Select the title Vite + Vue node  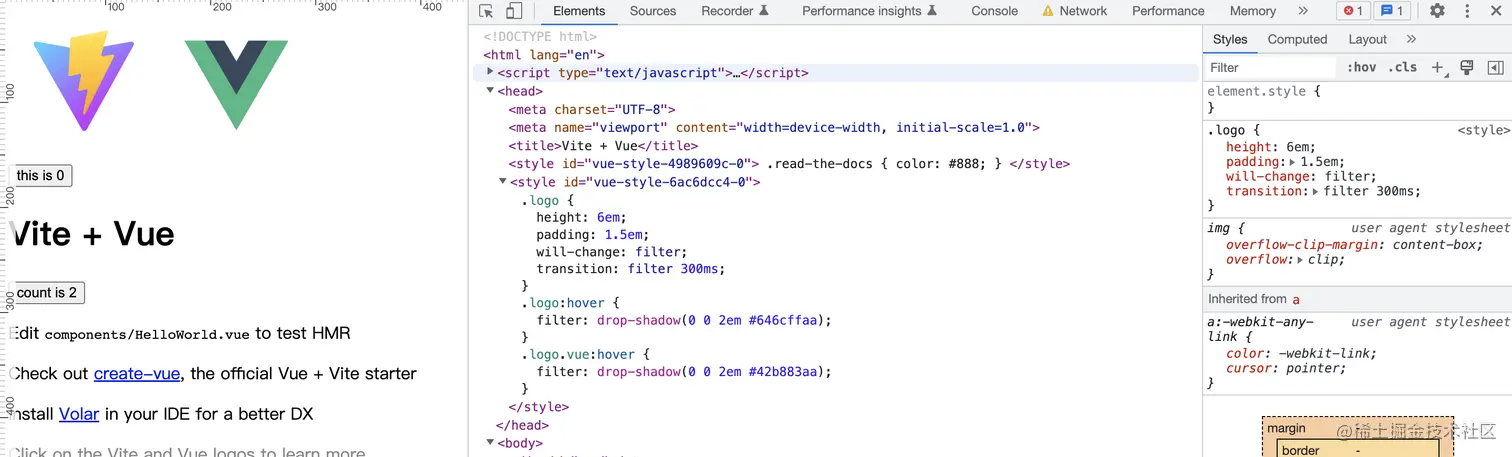tap(603, 146)
